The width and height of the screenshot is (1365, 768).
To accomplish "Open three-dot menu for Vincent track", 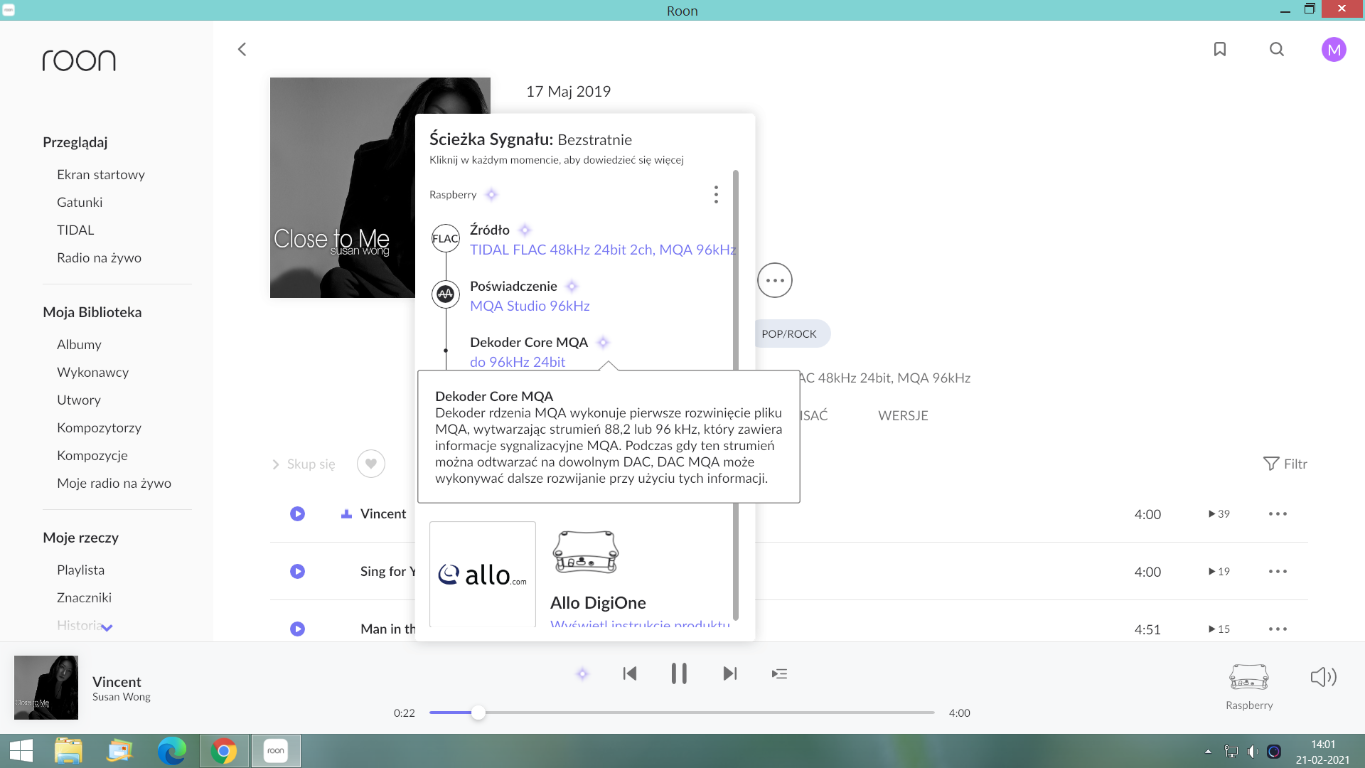I will [x=1277, y=514].
